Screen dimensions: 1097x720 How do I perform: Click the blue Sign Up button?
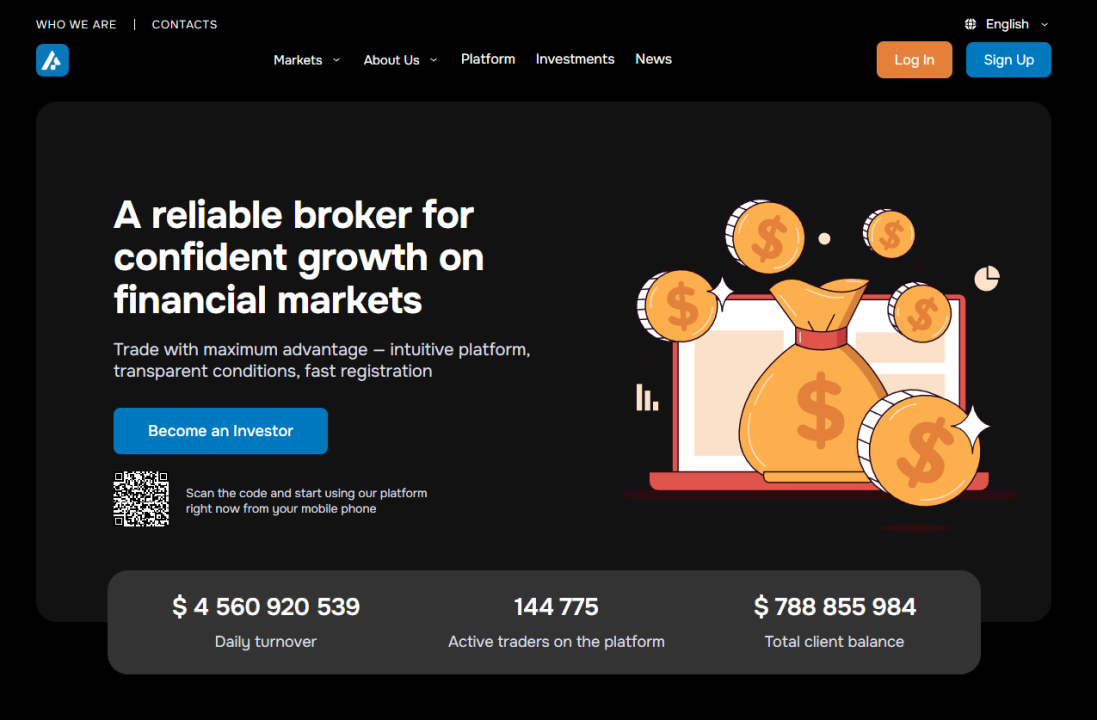1009,60
